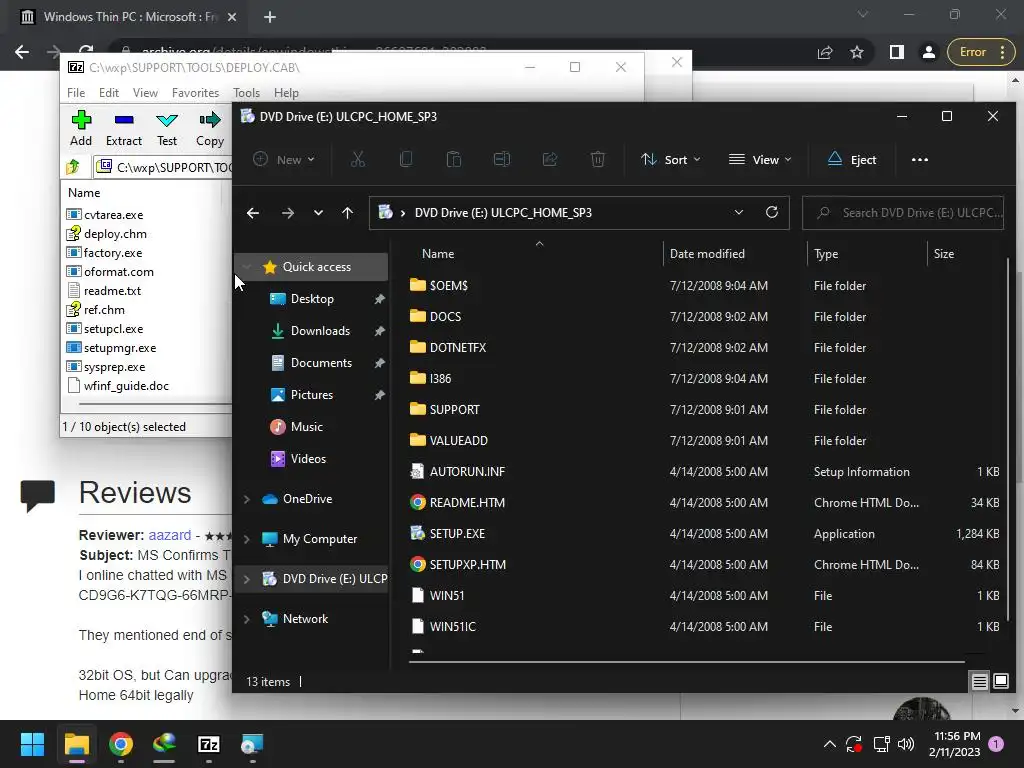Expand the OneDrive tree node
This screenshot has height=768, width=1024.
(x=247, y=499)
